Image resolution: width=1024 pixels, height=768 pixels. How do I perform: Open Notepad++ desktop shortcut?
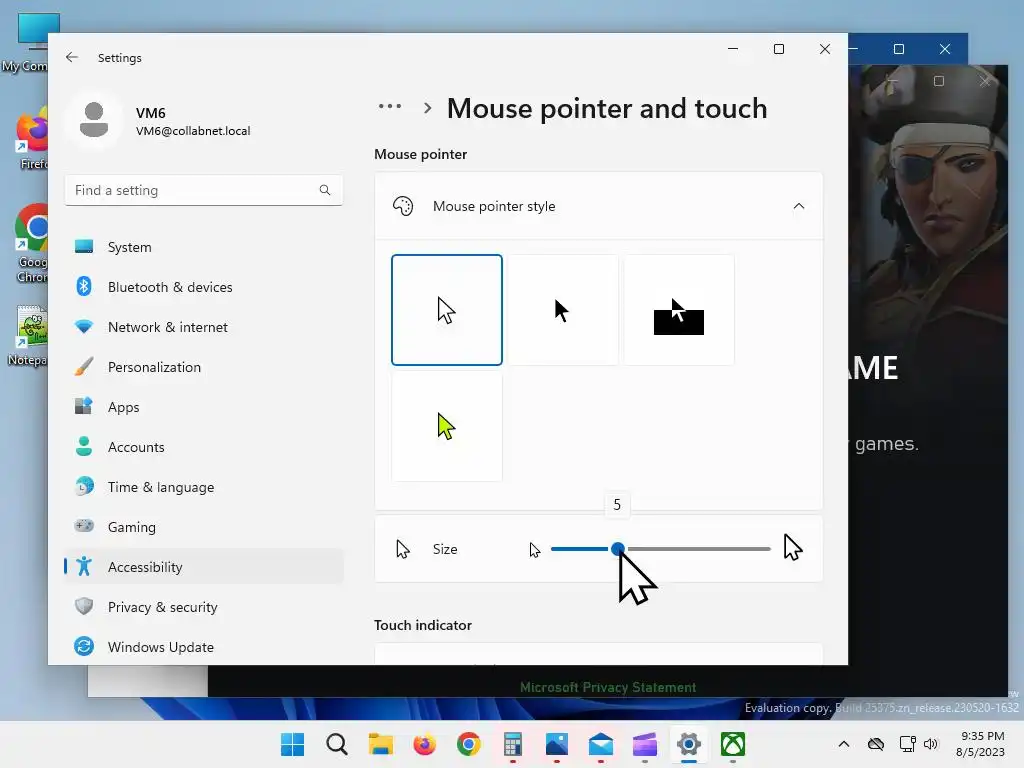pos(30,336)
